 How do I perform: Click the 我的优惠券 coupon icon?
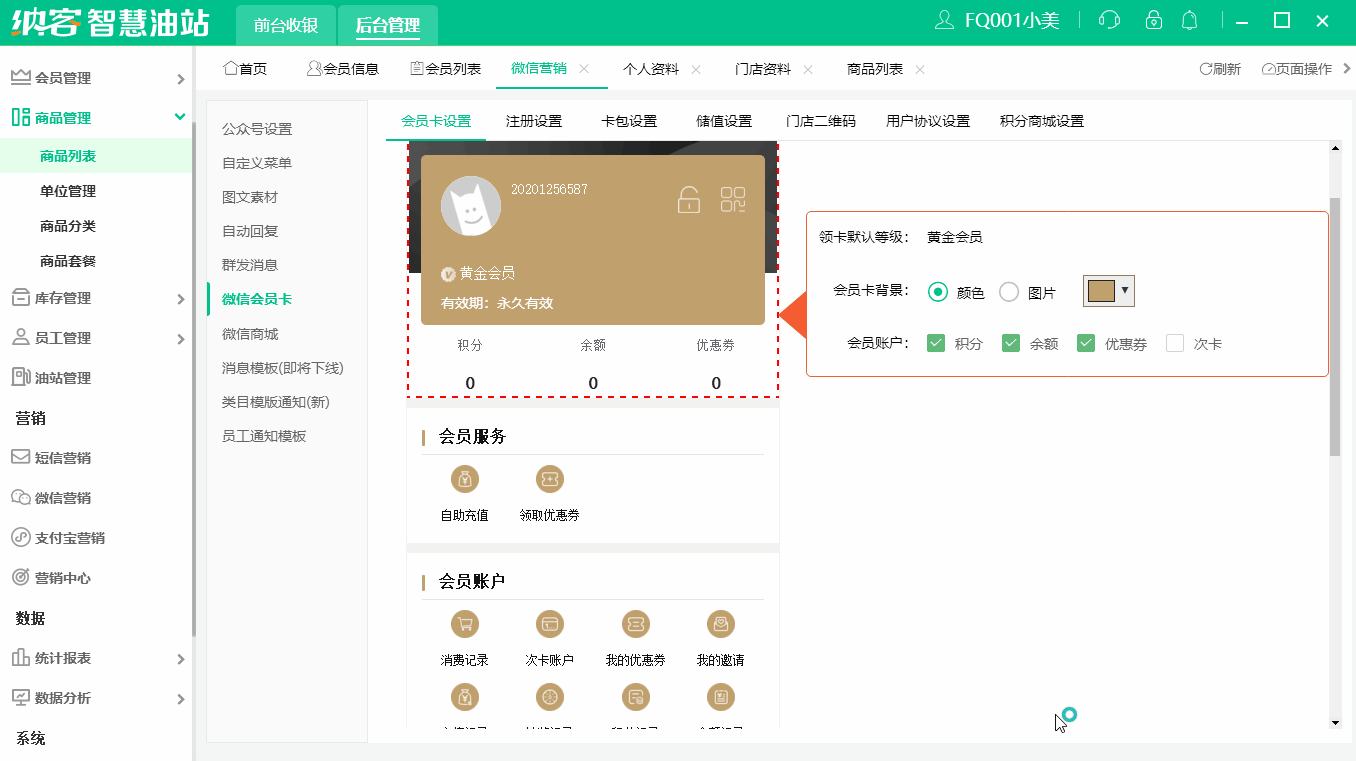635,622
